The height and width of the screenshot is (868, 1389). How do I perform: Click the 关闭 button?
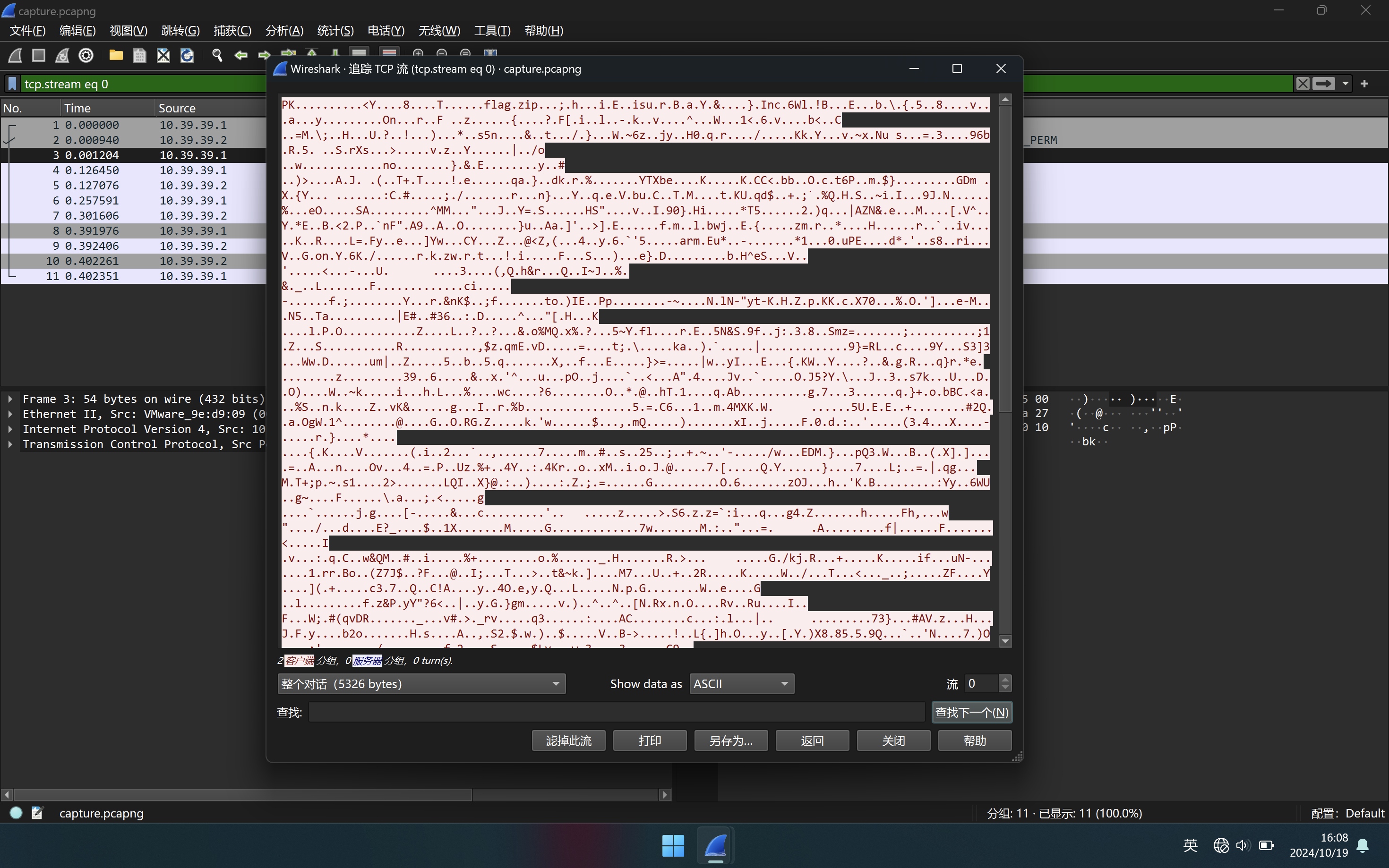(x=893, y=740)
